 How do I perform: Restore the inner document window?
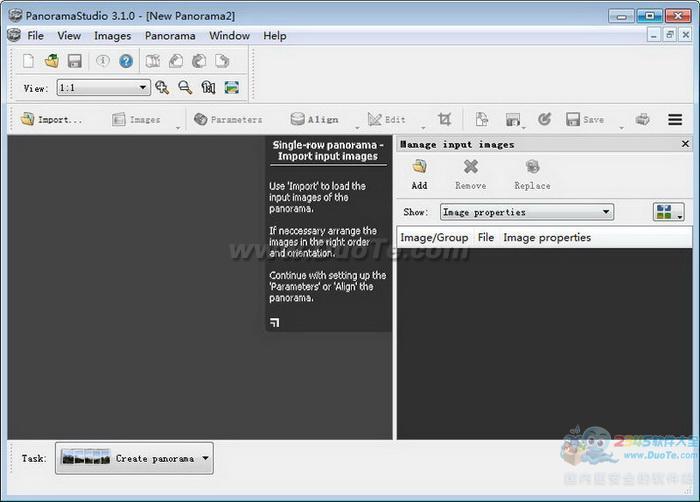click(x=670, y=34)
